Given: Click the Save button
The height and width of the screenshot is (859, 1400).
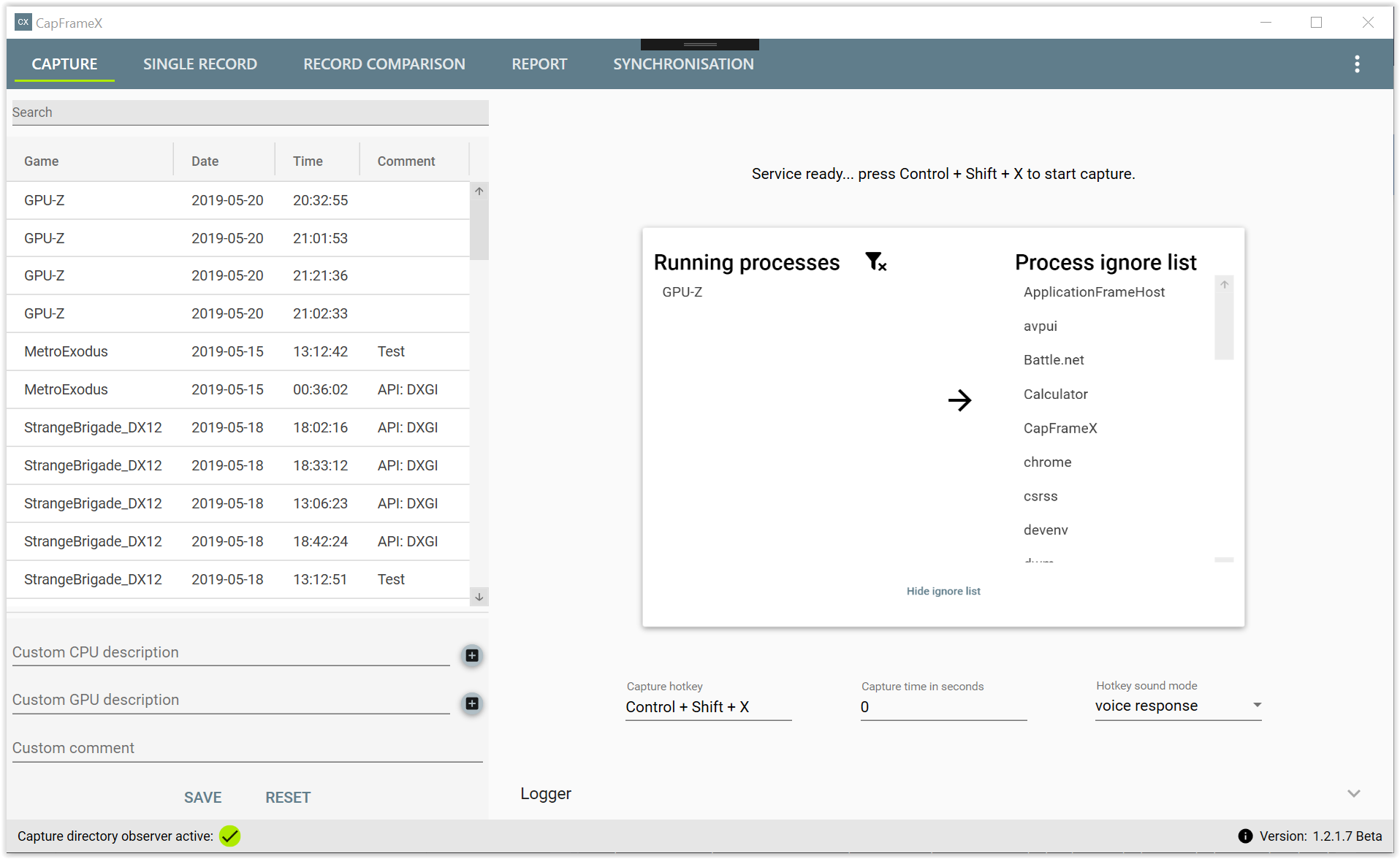Looking at the screenshot, I should coord(202,798).
